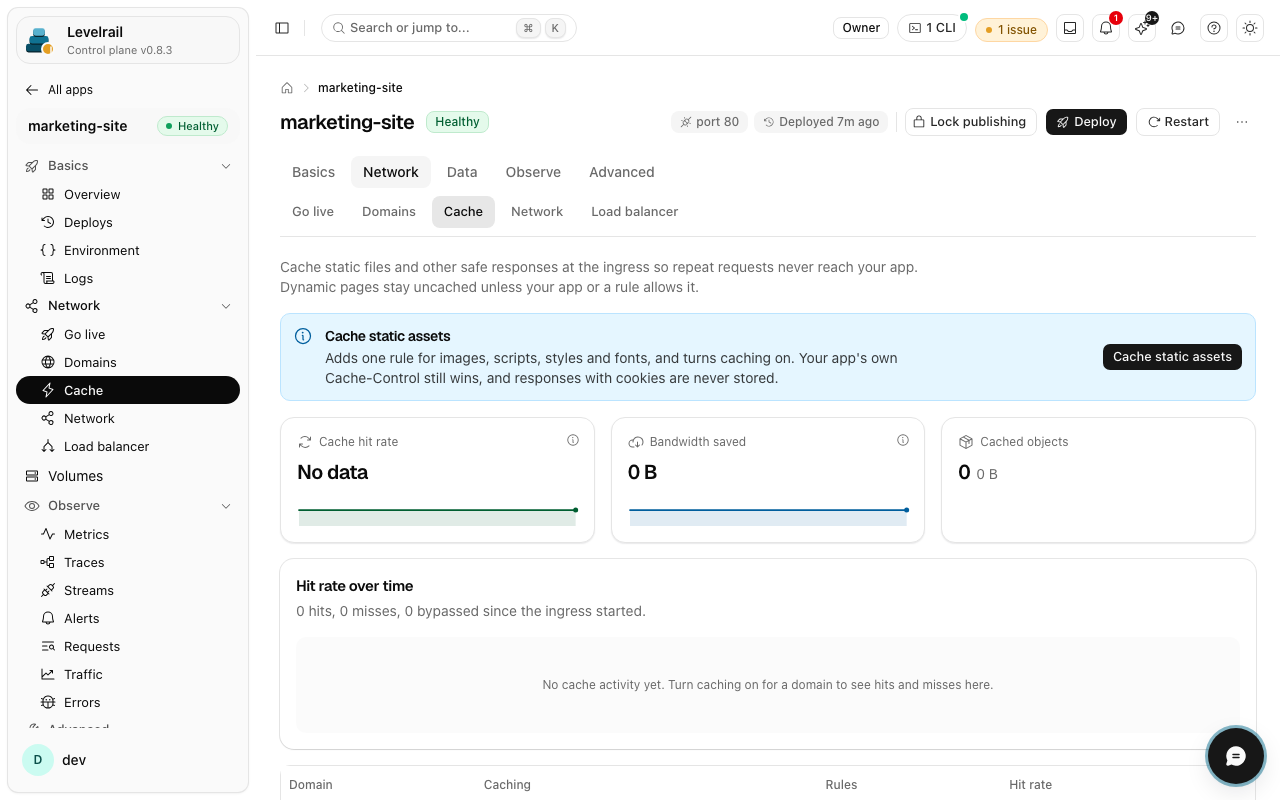
Task: Open the dev user account menu
Action: coord(128,760)
